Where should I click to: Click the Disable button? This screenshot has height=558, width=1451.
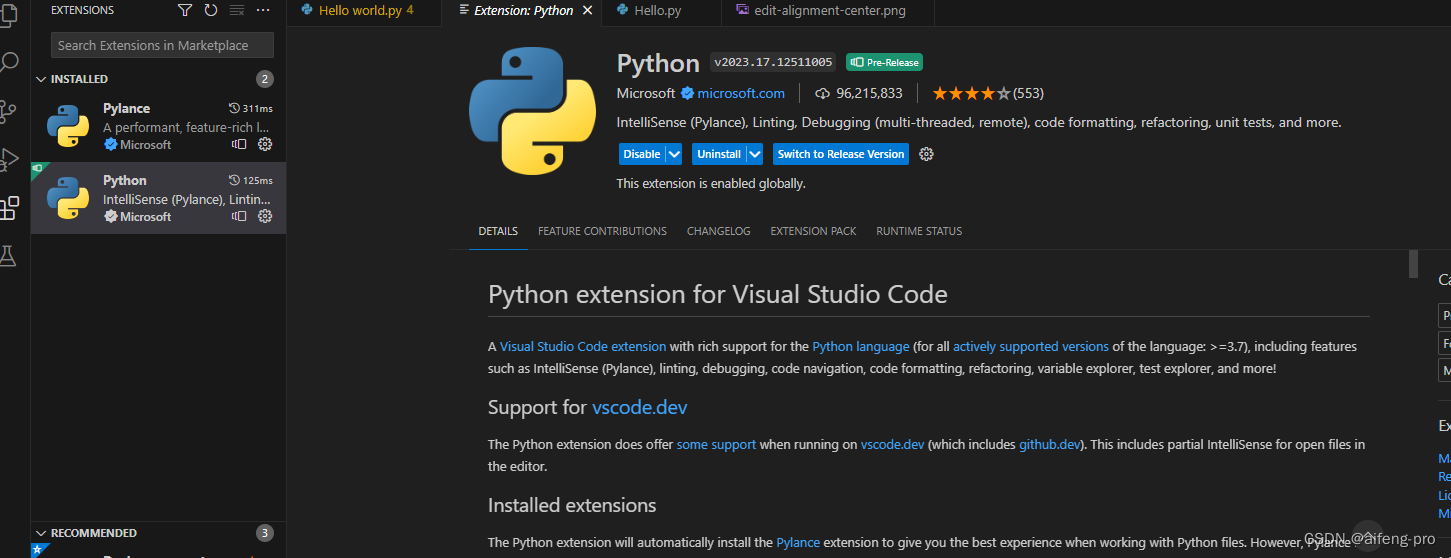tap(641, 154)
